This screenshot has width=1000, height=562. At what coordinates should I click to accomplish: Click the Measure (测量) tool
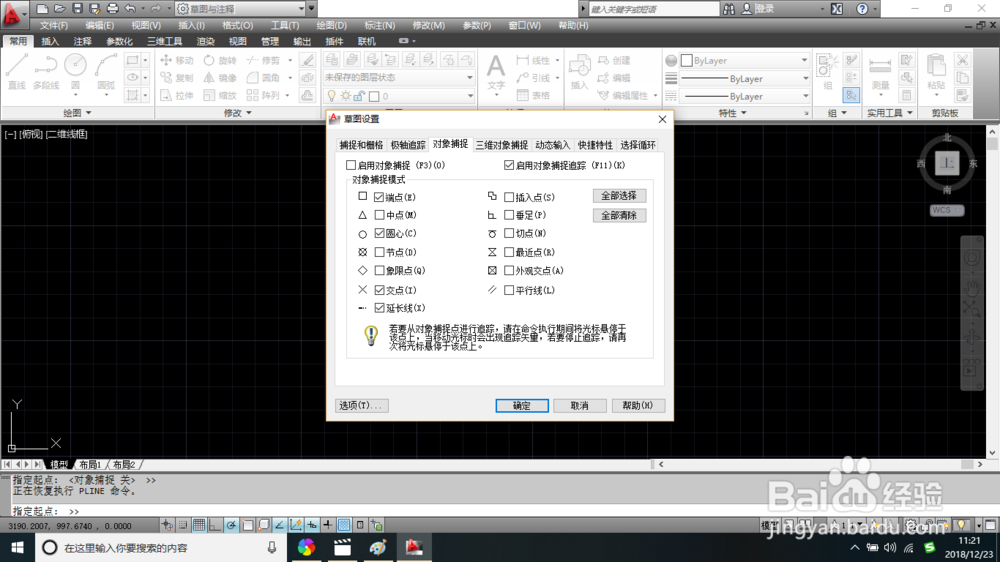coord(880,71)
